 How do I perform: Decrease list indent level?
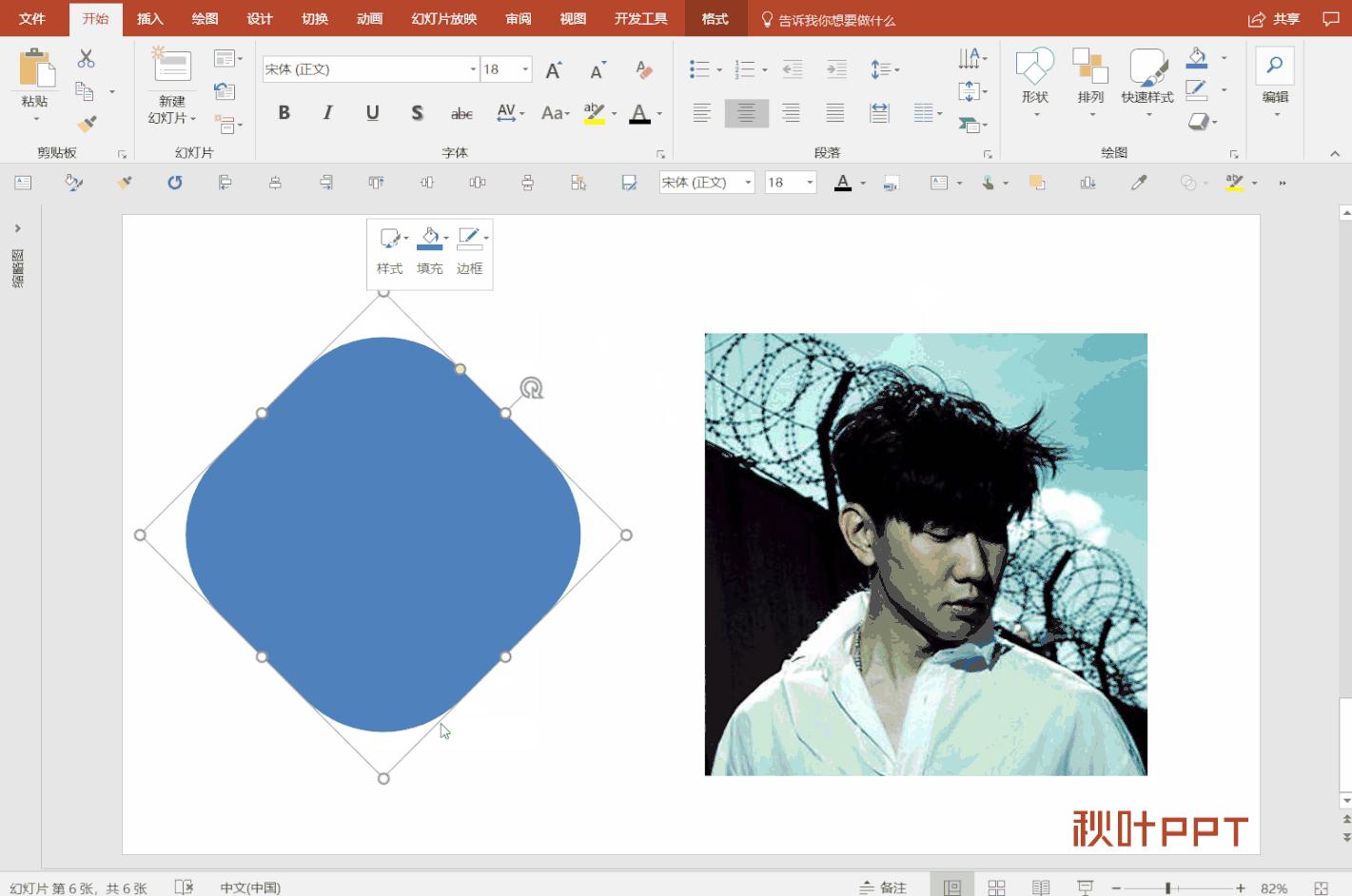pyautogui.click(x=792, y=68)
